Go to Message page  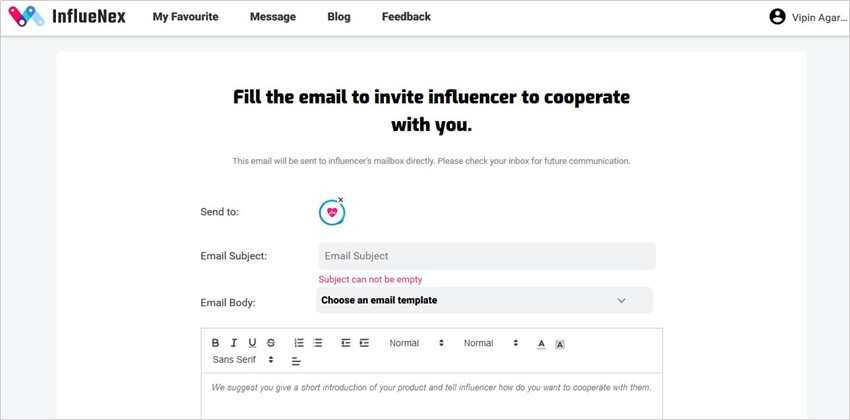(273, 17)
